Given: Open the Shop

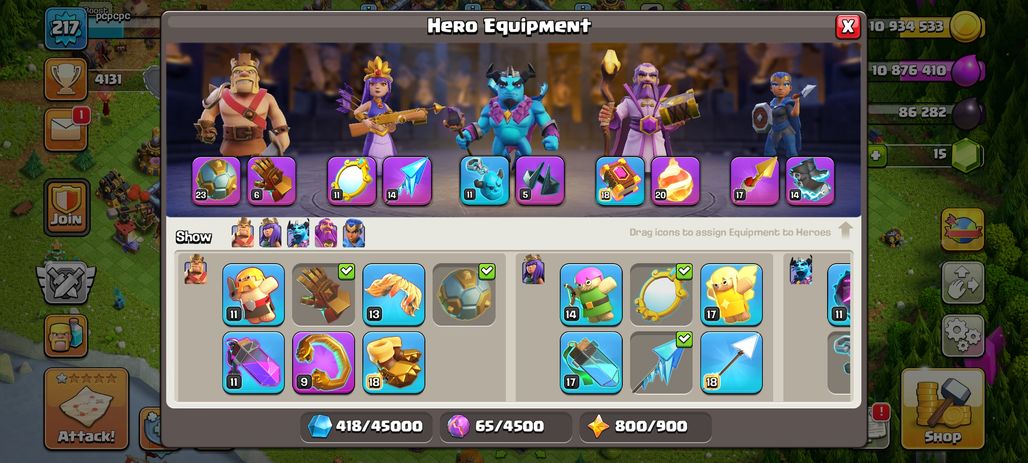Looking at the screenshot, I should 943,408.
